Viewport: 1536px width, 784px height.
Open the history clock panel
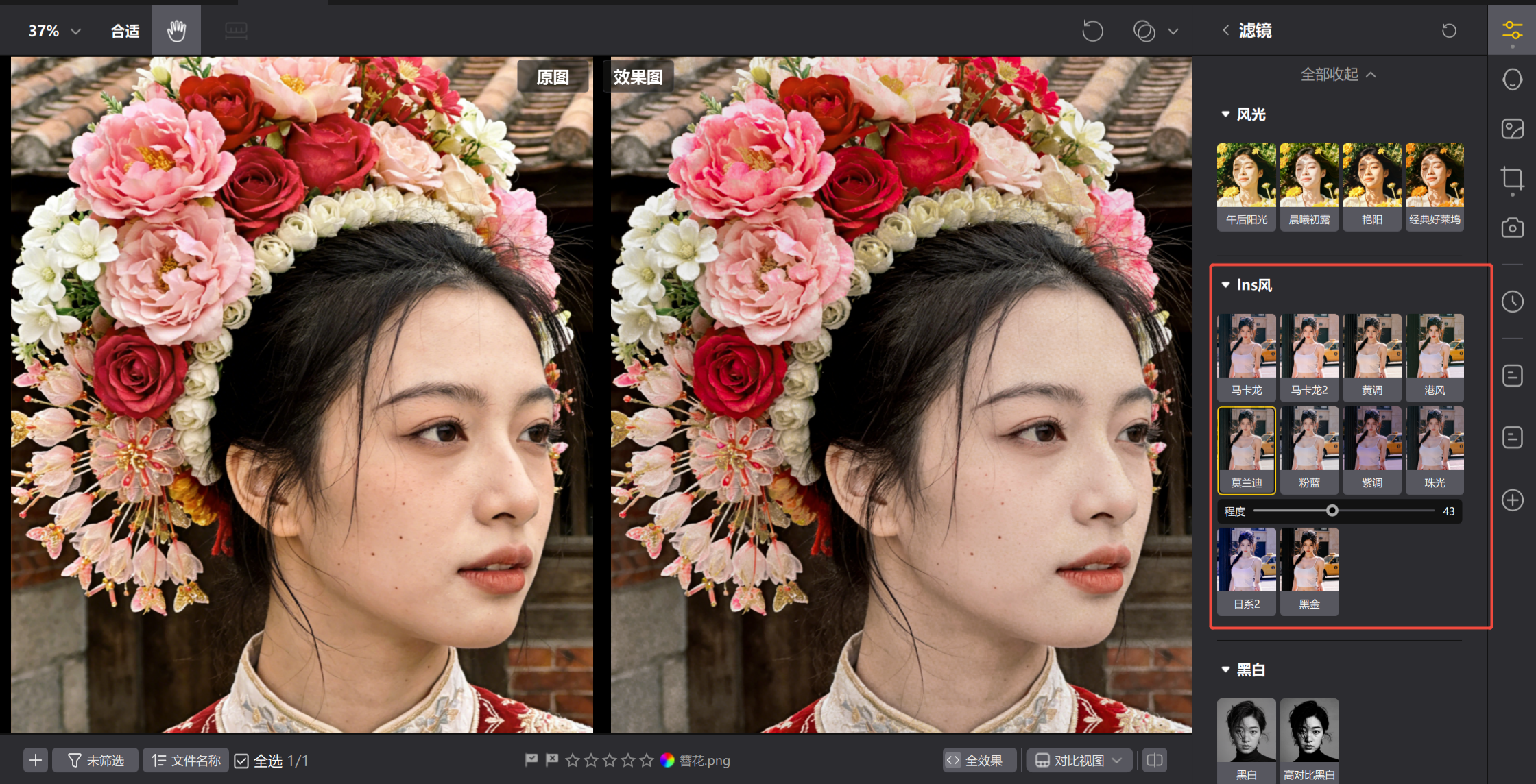[1512, 302]
